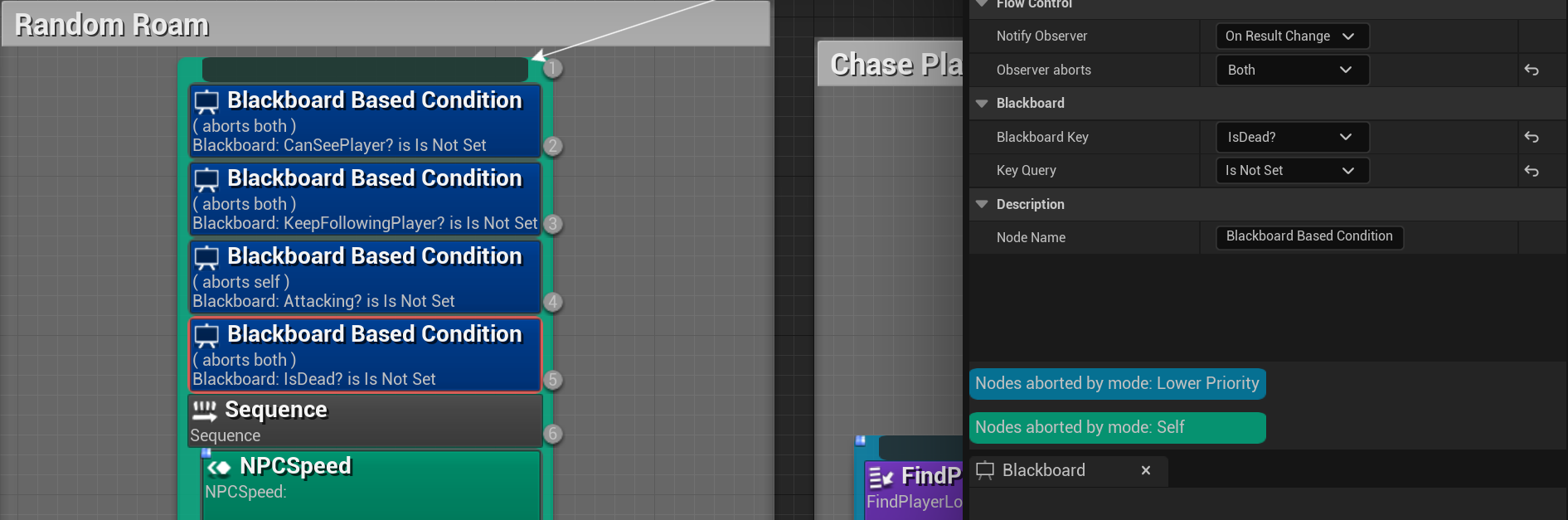Select the CanSeePlayer? Blackboard Based Condition decorator
This screenshot has height=520, width=1568.
[x=365, y=121]
